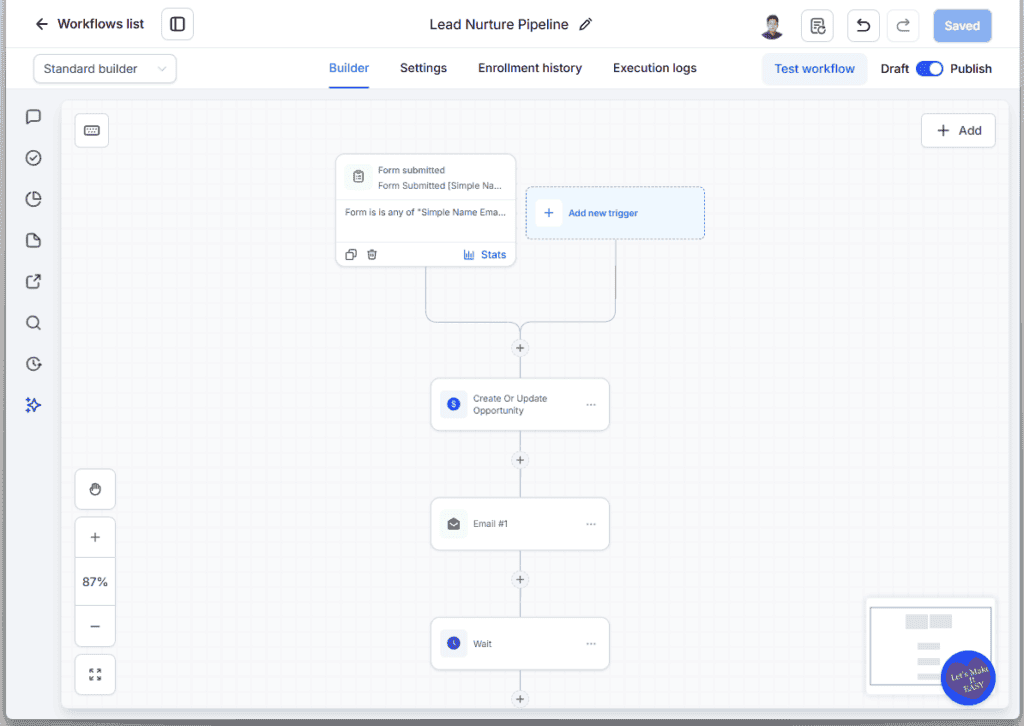This screenshot has width=1024, height=726.
Task: Click Add new trigger
Action: (x=615, y=213)
